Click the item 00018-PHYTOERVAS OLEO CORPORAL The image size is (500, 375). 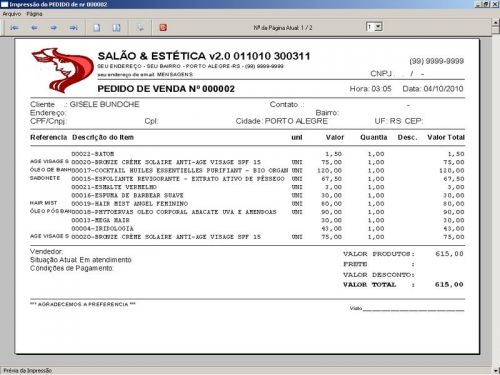(174, 212)
